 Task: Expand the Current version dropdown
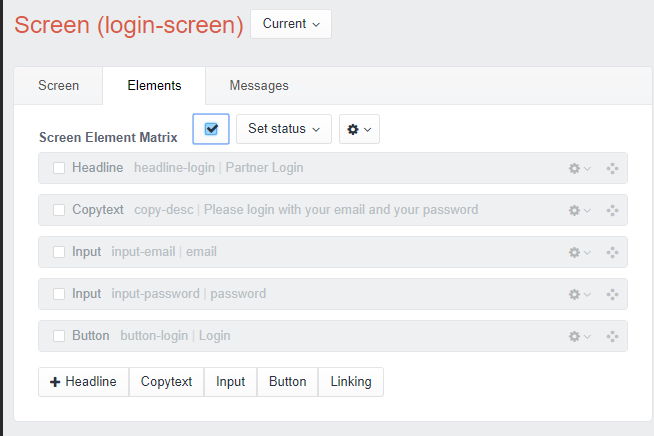pyautogui.click(x=290, y=24)
